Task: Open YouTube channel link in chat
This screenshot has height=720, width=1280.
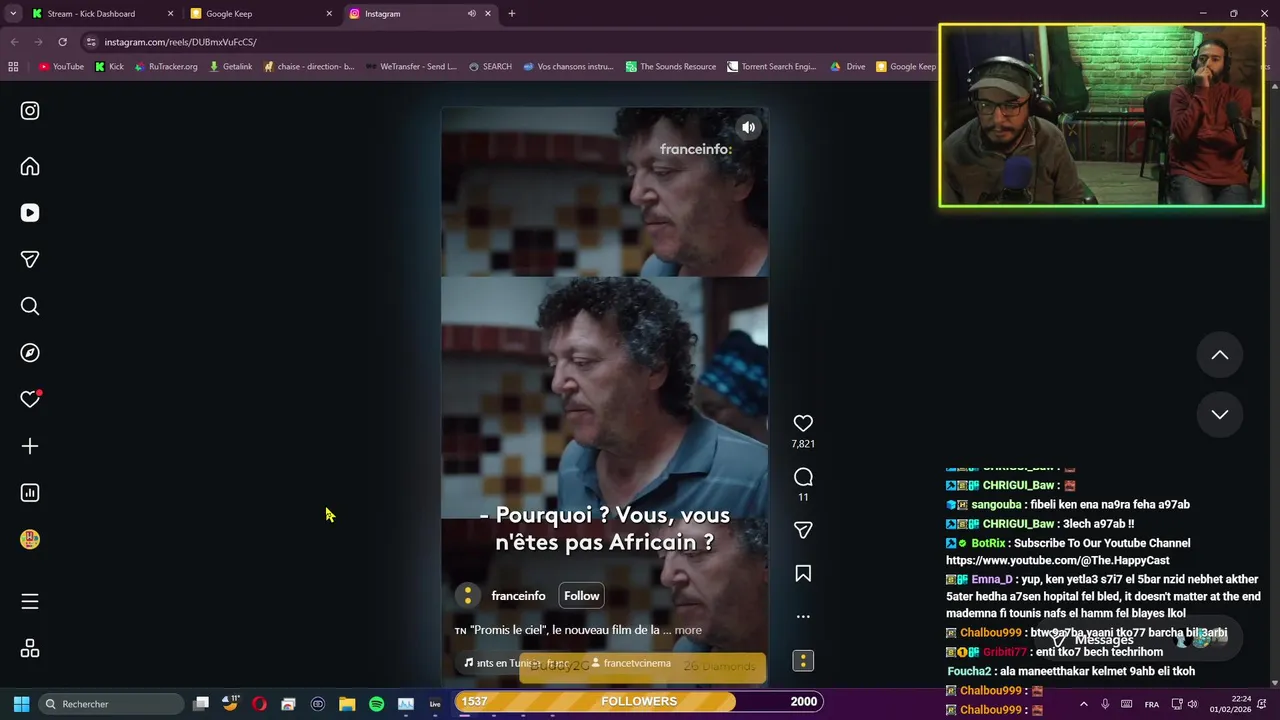Action: pyautogui.click(x=1057, y=561)
